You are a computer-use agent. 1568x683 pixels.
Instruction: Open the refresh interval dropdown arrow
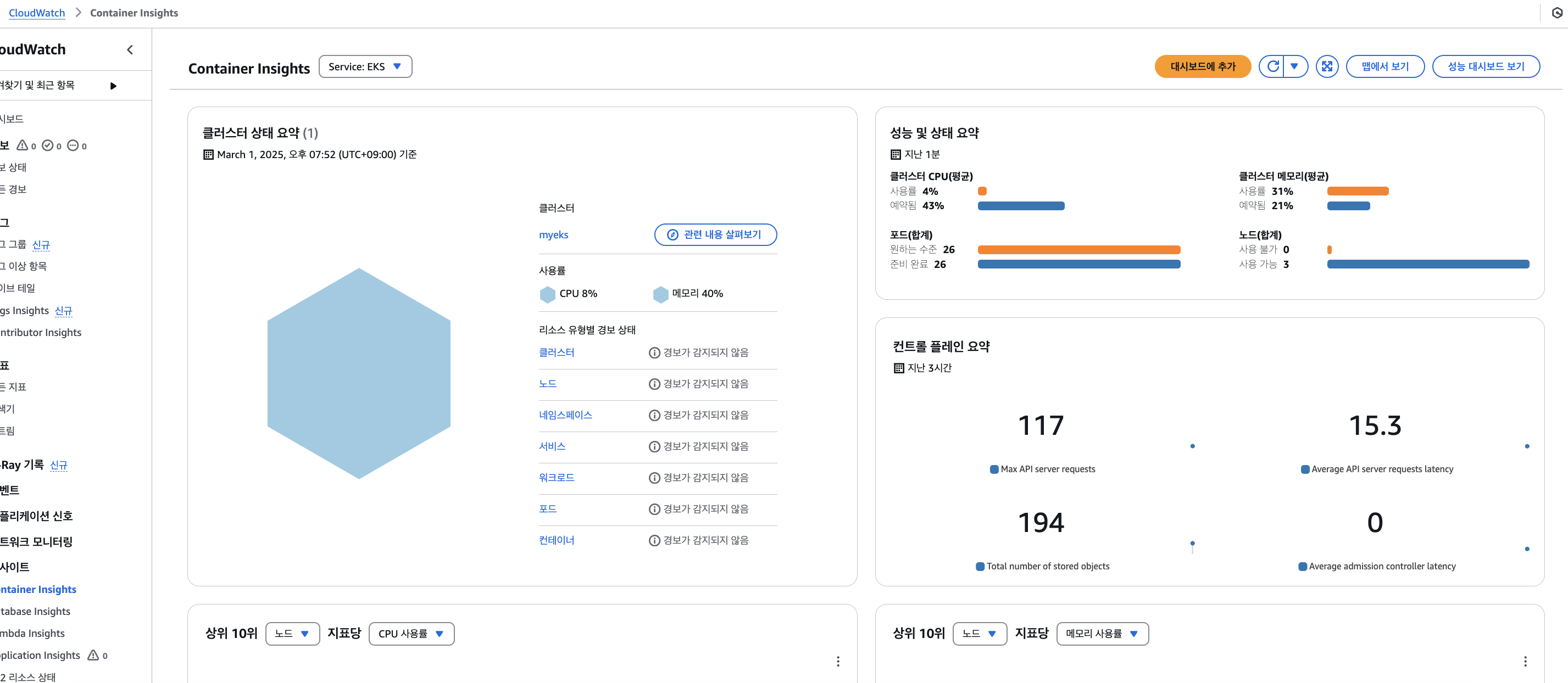click(x=1295, y=66)
